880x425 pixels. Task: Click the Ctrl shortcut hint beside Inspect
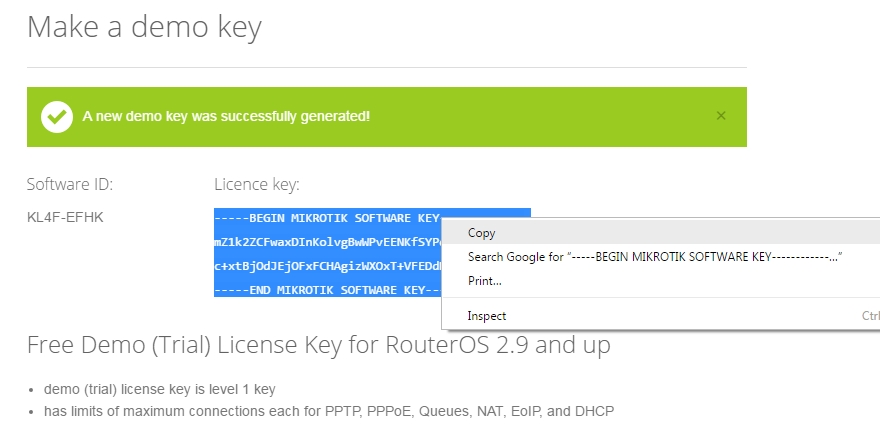coord(869,316)
